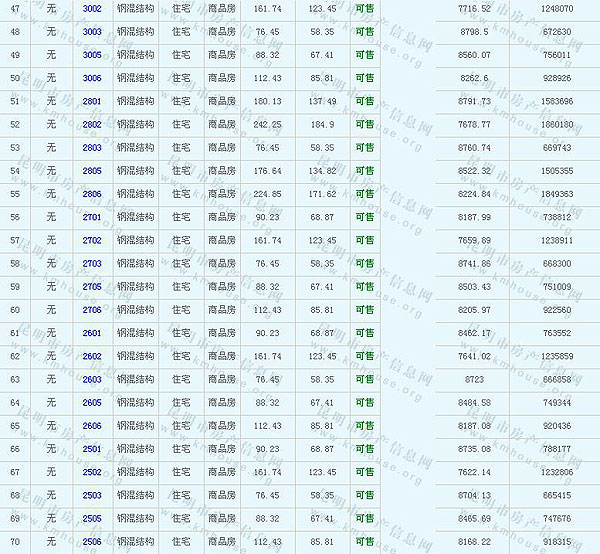This screenshot has width=600, height=554.
Task: Open room 2501 link
Action: (92, 449)
